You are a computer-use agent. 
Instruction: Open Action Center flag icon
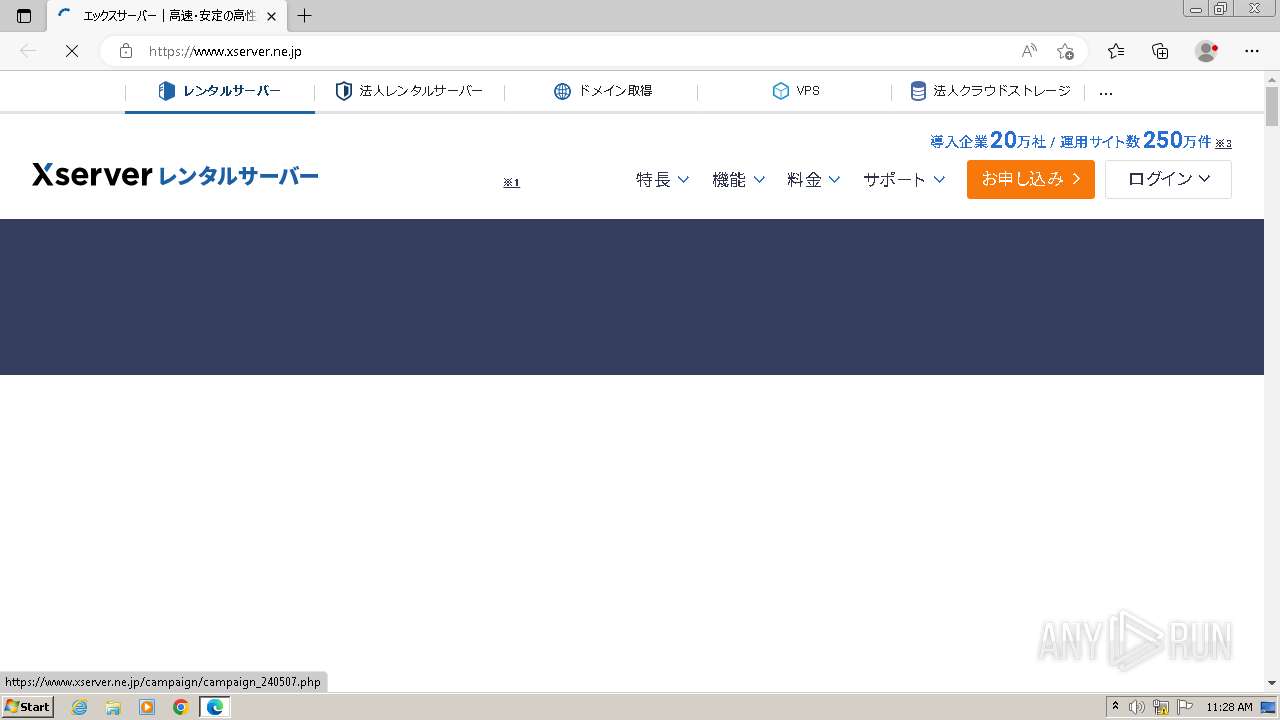[1185, 707]
